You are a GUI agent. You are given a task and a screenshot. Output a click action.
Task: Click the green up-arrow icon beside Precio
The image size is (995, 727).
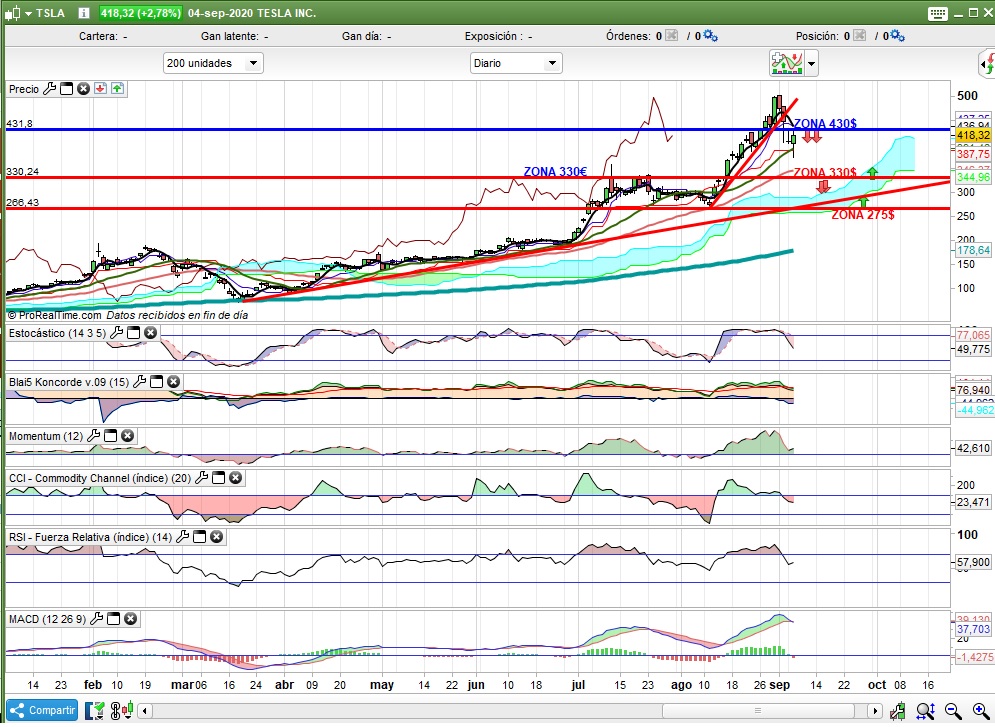coord(117,89)
